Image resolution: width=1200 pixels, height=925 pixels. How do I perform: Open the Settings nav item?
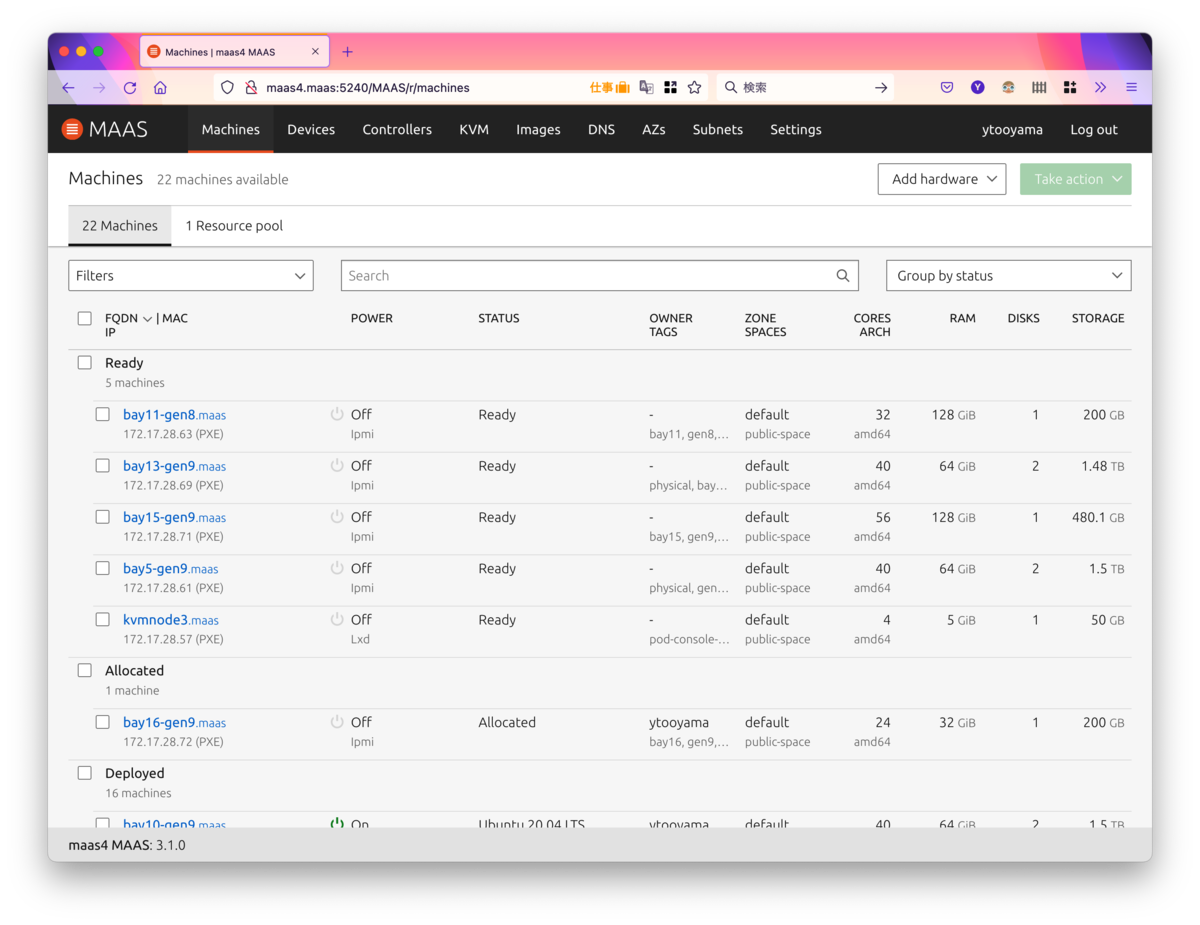click(x=796, y=129)
